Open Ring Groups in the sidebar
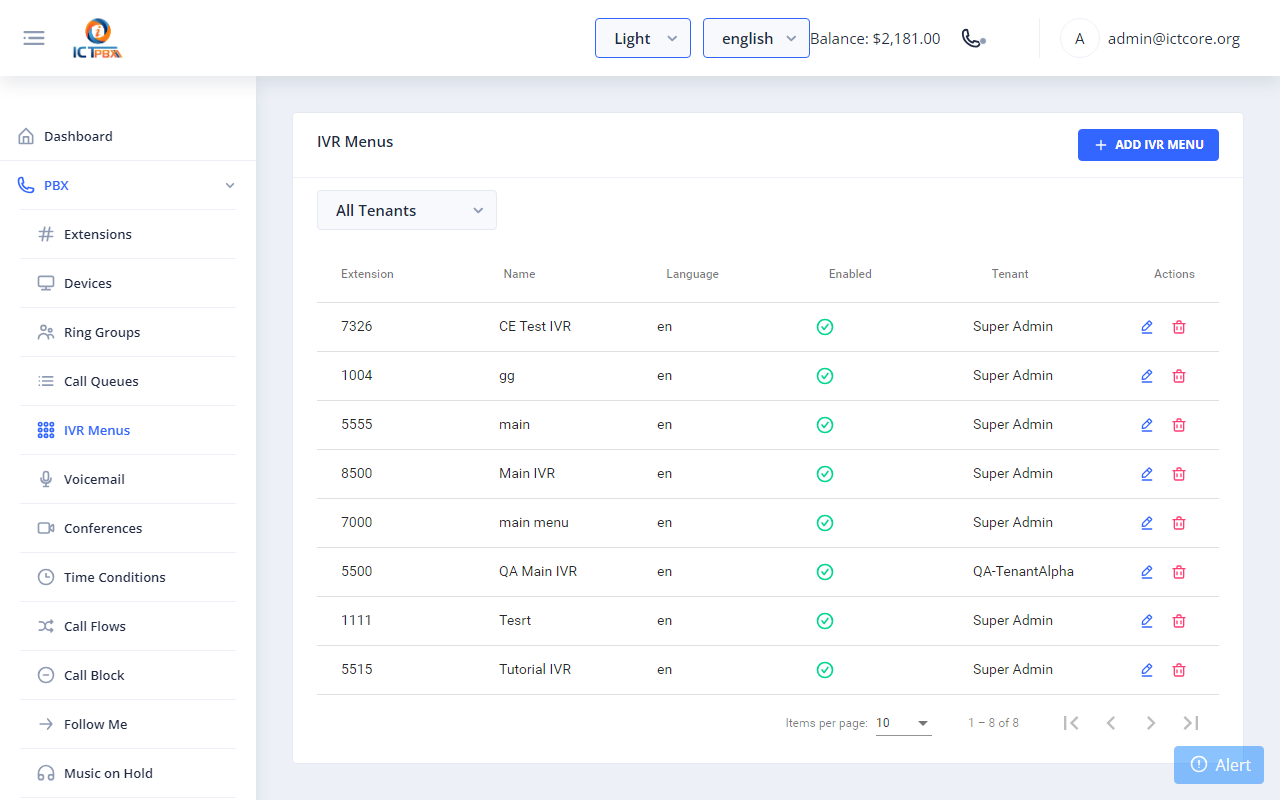Screen dimensions: 1280x800 (x=128, y=332)
